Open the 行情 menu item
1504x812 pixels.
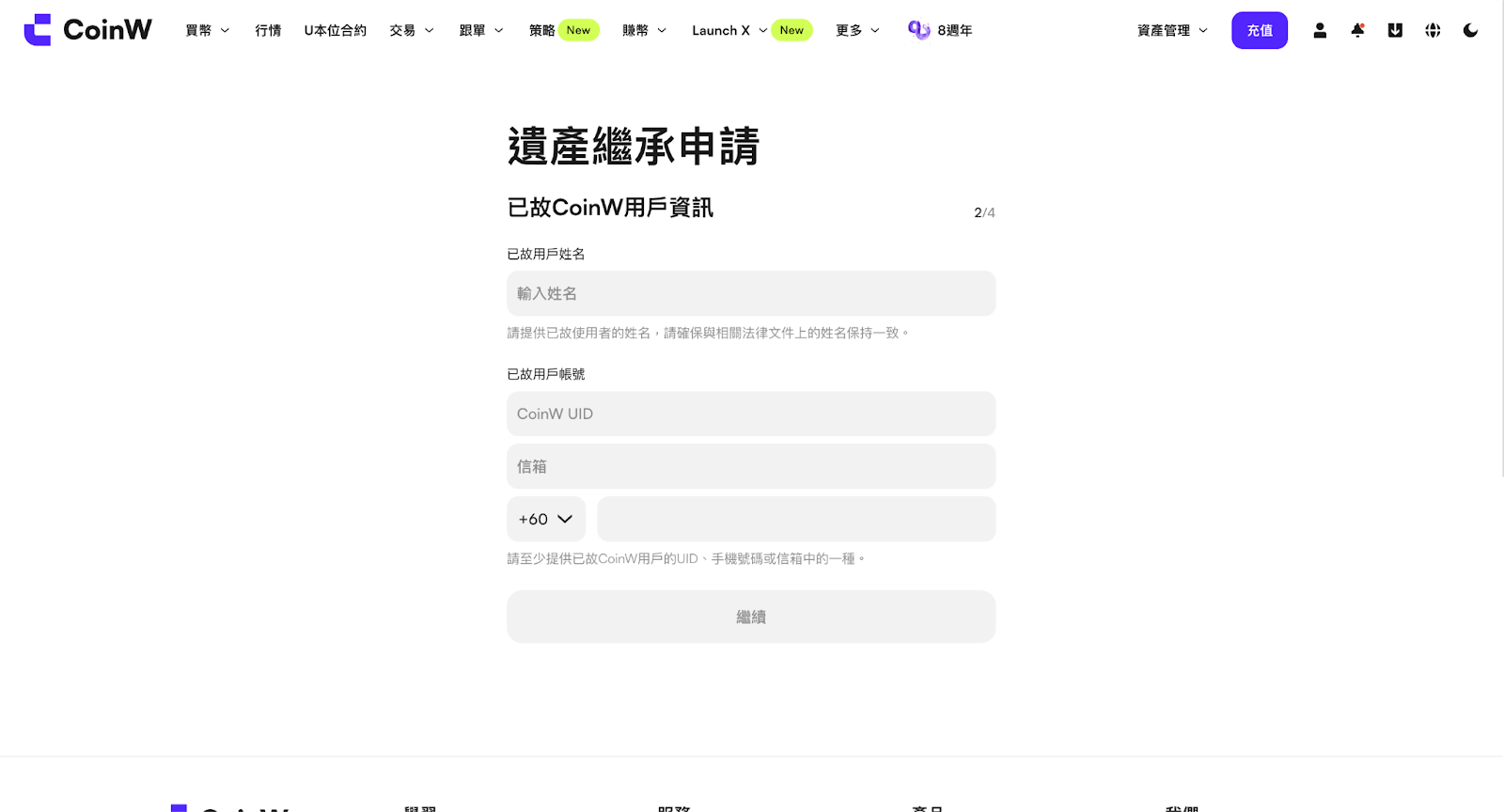(x=268, y=30)
